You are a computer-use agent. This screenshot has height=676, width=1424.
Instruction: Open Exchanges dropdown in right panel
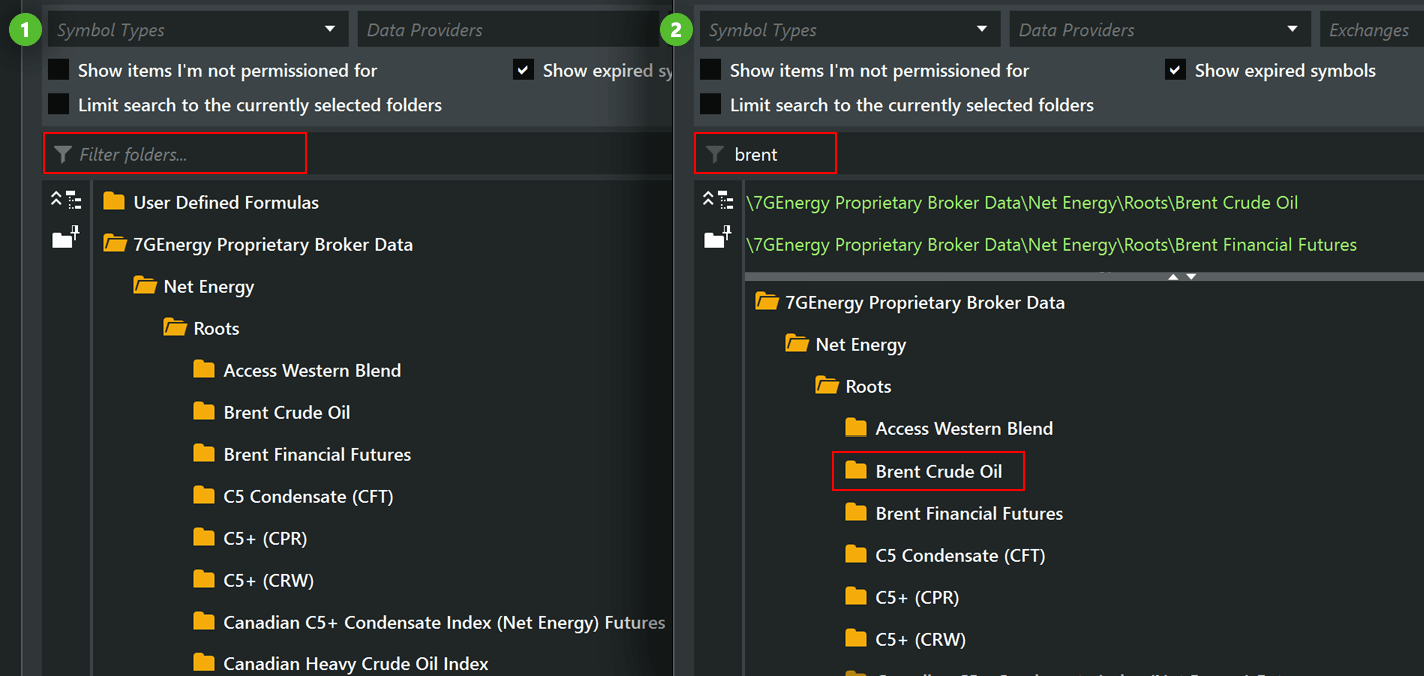1372,29
